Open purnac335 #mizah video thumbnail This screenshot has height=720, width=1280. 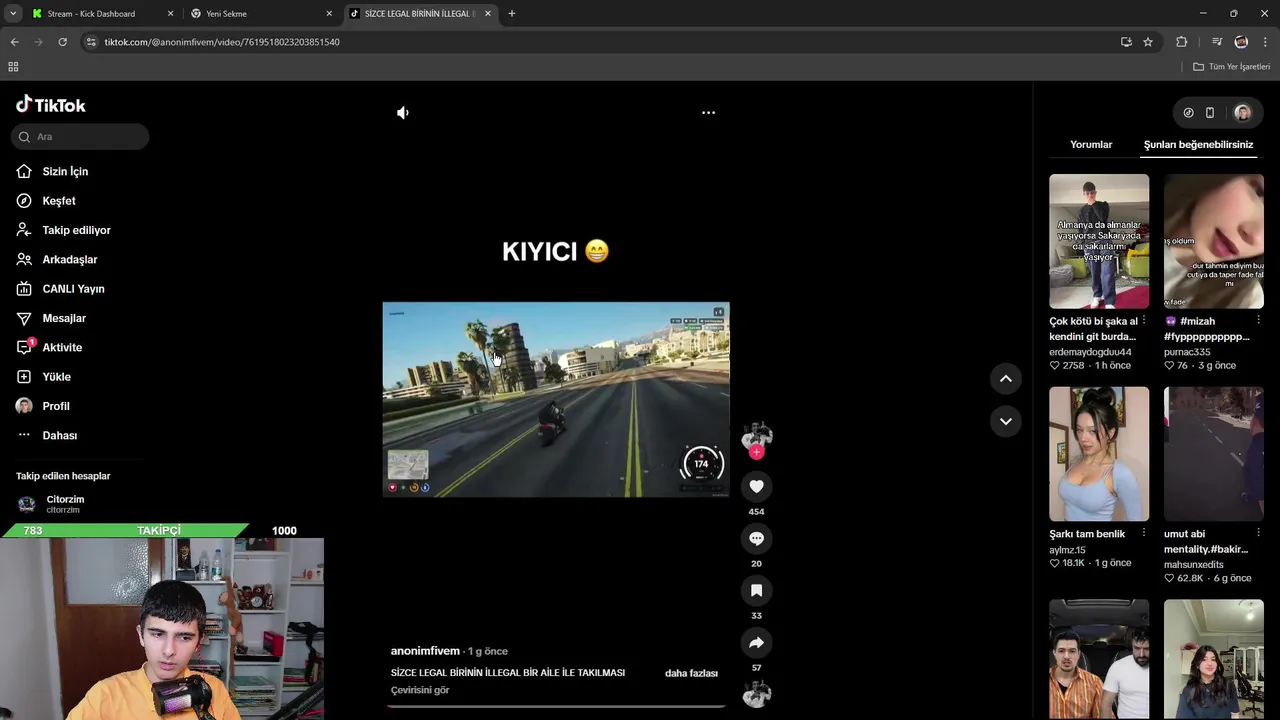1214,241
